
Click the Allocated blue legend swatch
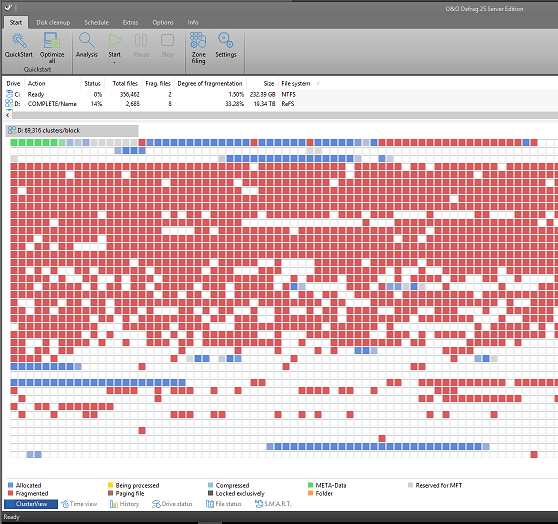coord(10,485)
